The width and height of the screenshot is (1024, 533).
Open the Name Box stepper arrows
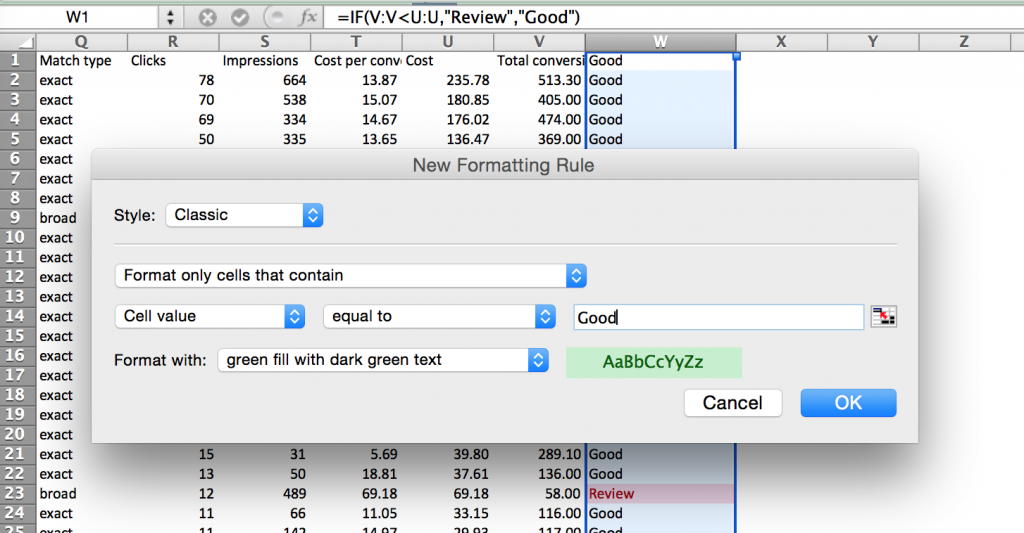coord(170,18)
